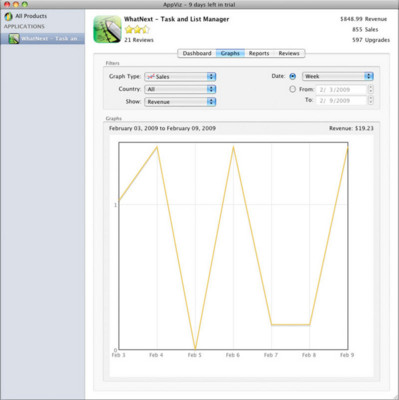This screenshot has width=399, height=400.
Task: Open the Country dropdown
Action: coord(180,89)
